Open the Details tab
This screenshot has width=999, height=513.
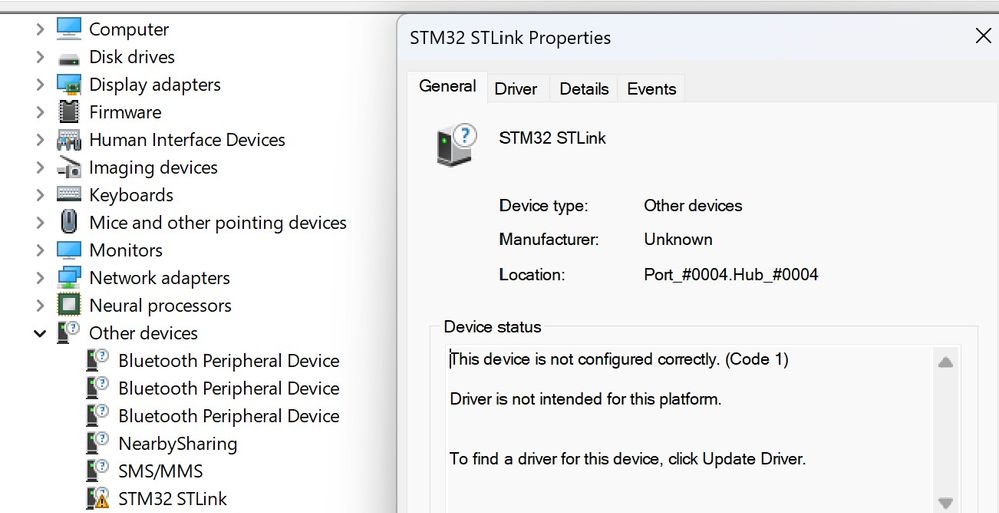(584, 89)
